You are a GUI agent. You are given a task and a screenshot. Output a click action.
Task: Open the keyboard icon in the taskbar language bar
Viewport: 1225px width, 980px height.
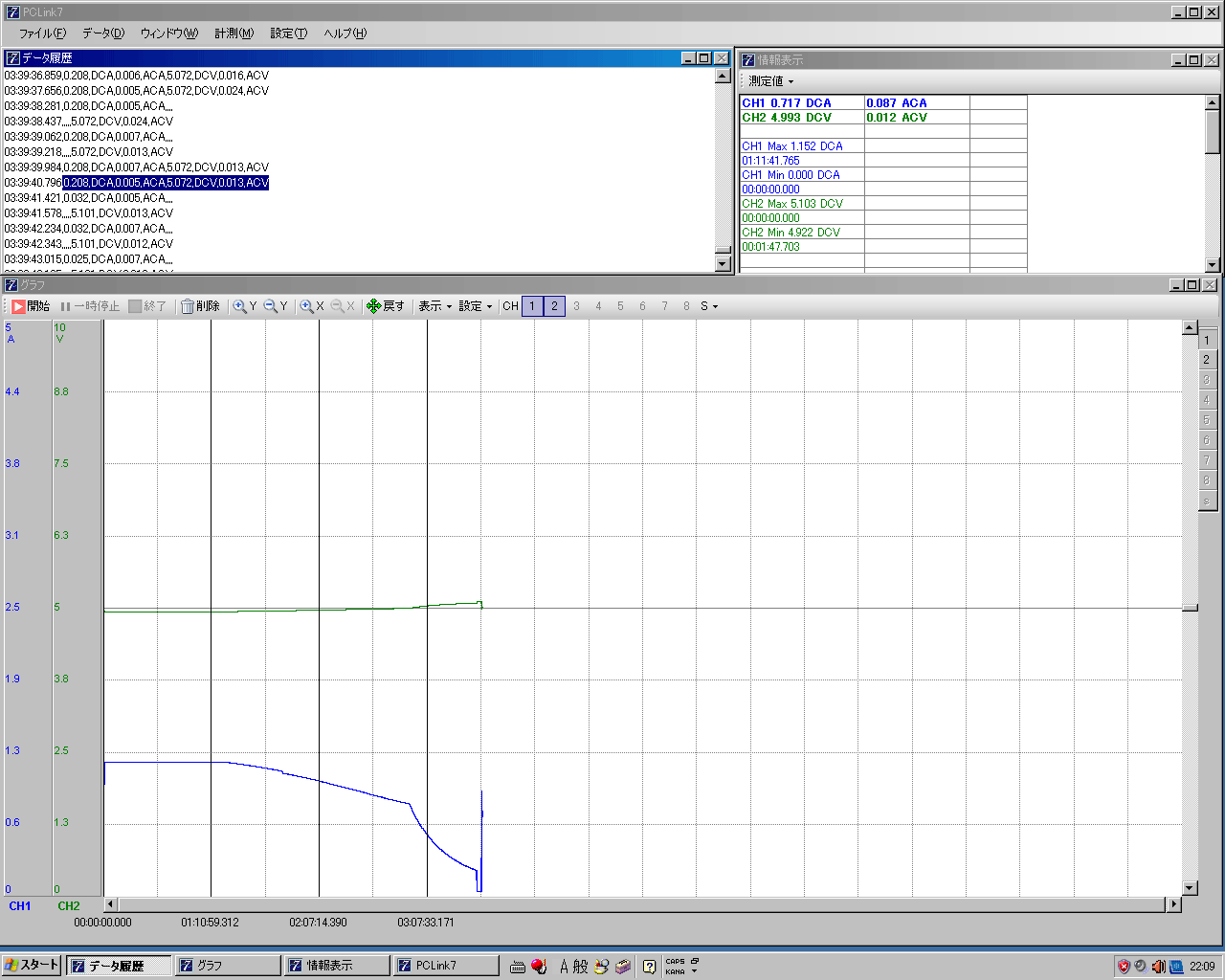pos(518,967)
